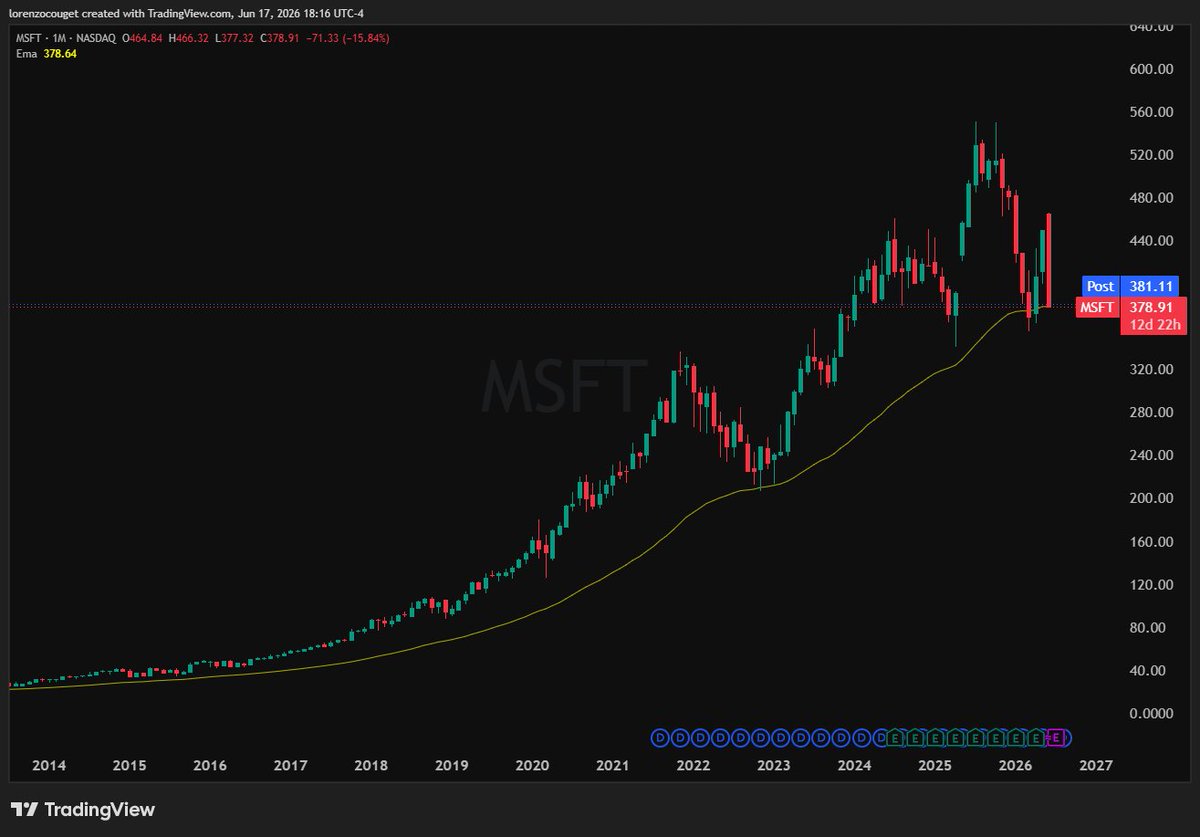Screen dimensions: 1200x837
Task: Click the latest tall red monthly candle
Action: pos(1049,259)
